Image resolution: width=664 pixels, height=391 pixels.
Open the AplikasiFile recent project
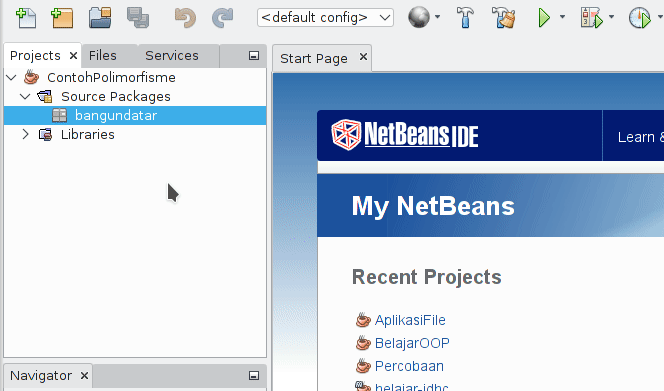[x=410, y=320]
